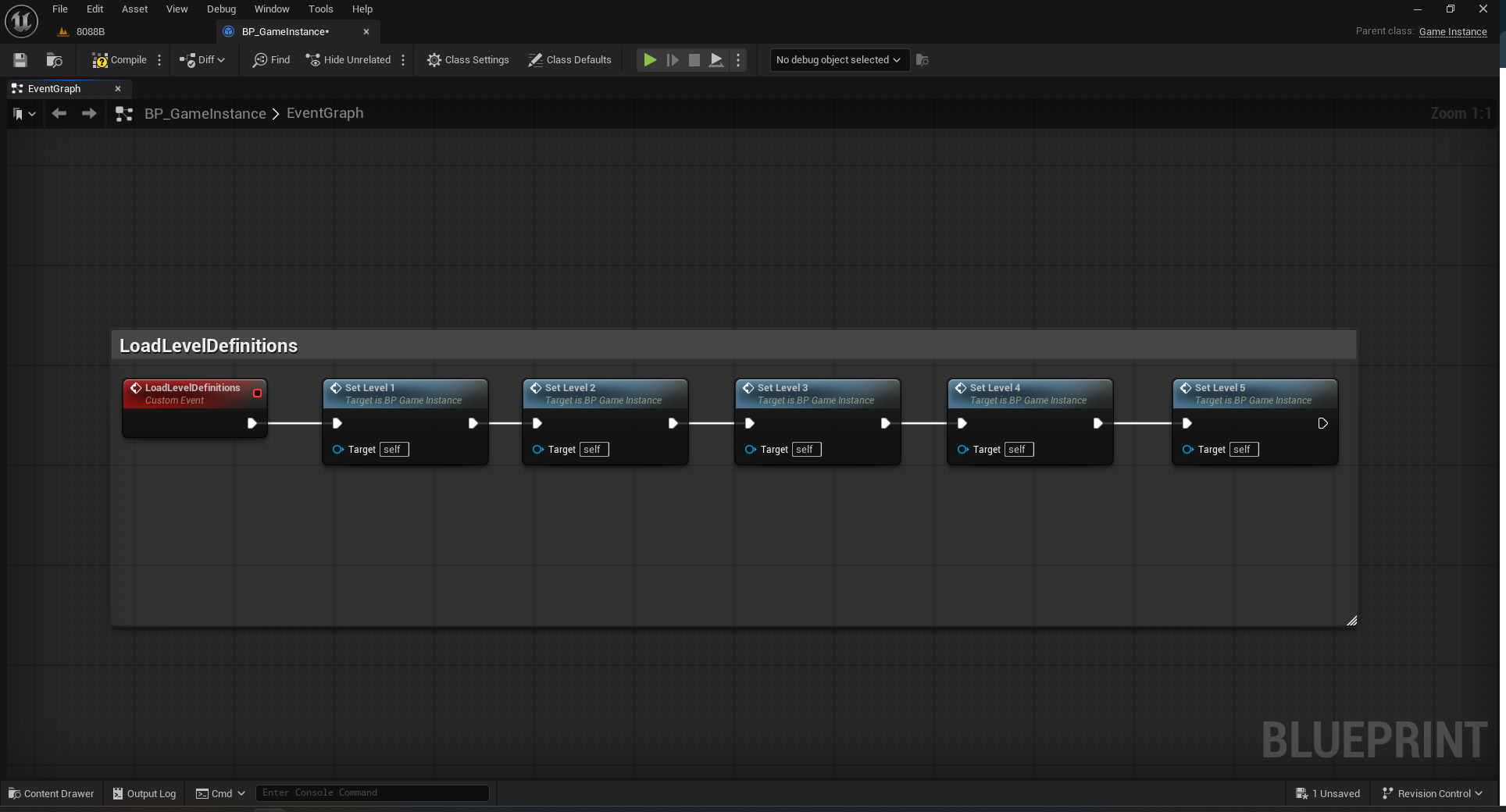Click the Stop simulation icon
Image resolution: width=1506 pixels, height=812 pixels.
coord(694,60)
